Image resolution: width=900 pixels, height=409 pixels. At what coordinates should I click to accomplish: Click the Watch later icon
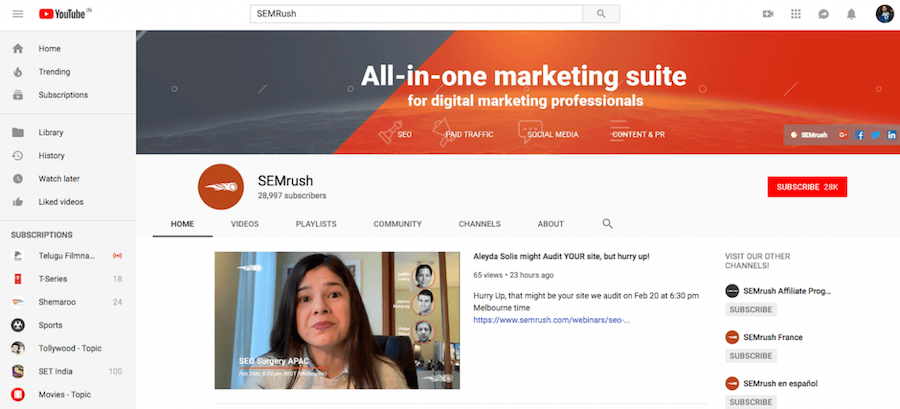point(18,178)
